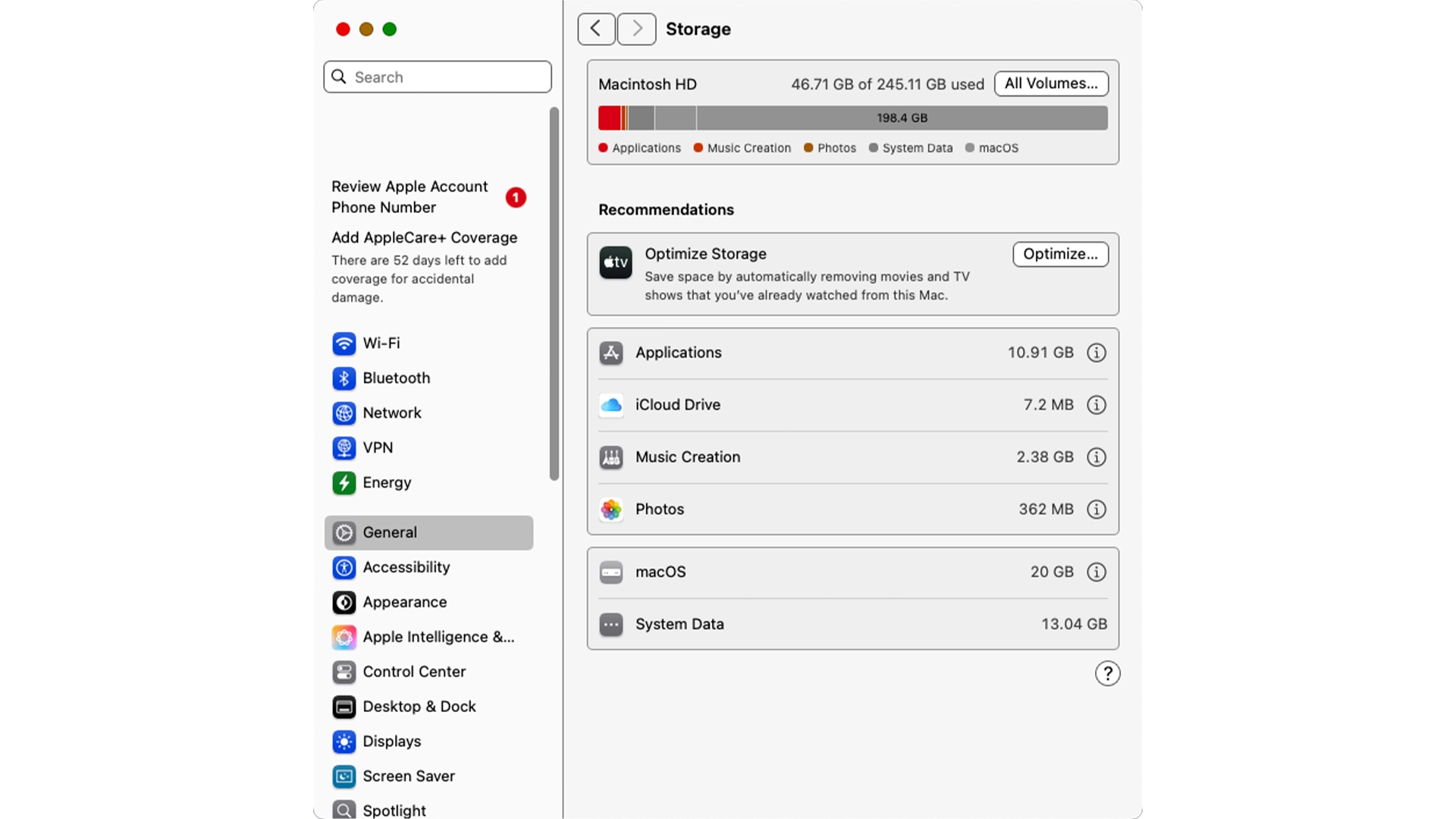Click the Applications App Store icon

(x=611, y=353)
